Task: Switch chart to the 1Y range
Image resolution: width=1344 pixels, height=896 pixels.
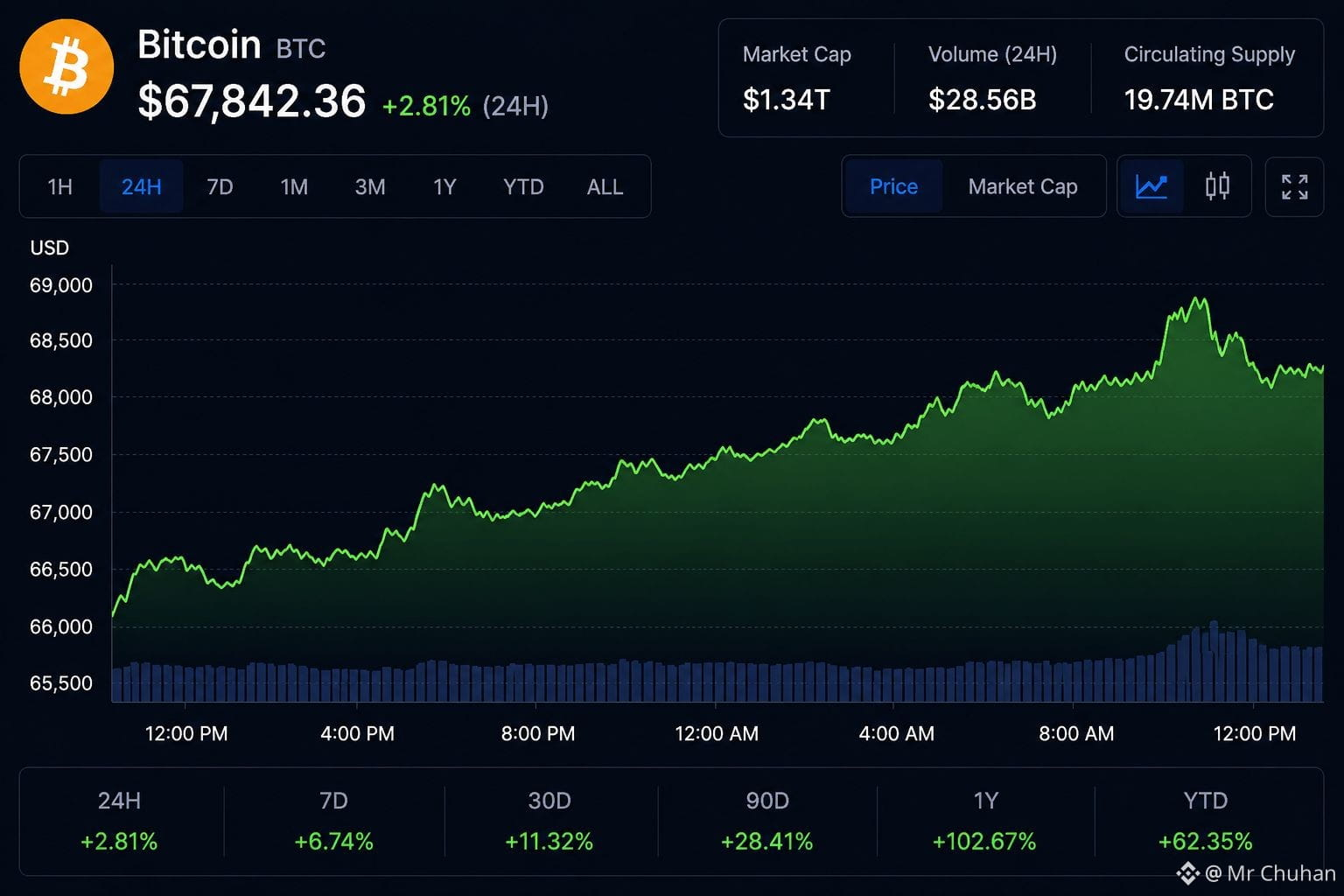Action: [444, 186]
